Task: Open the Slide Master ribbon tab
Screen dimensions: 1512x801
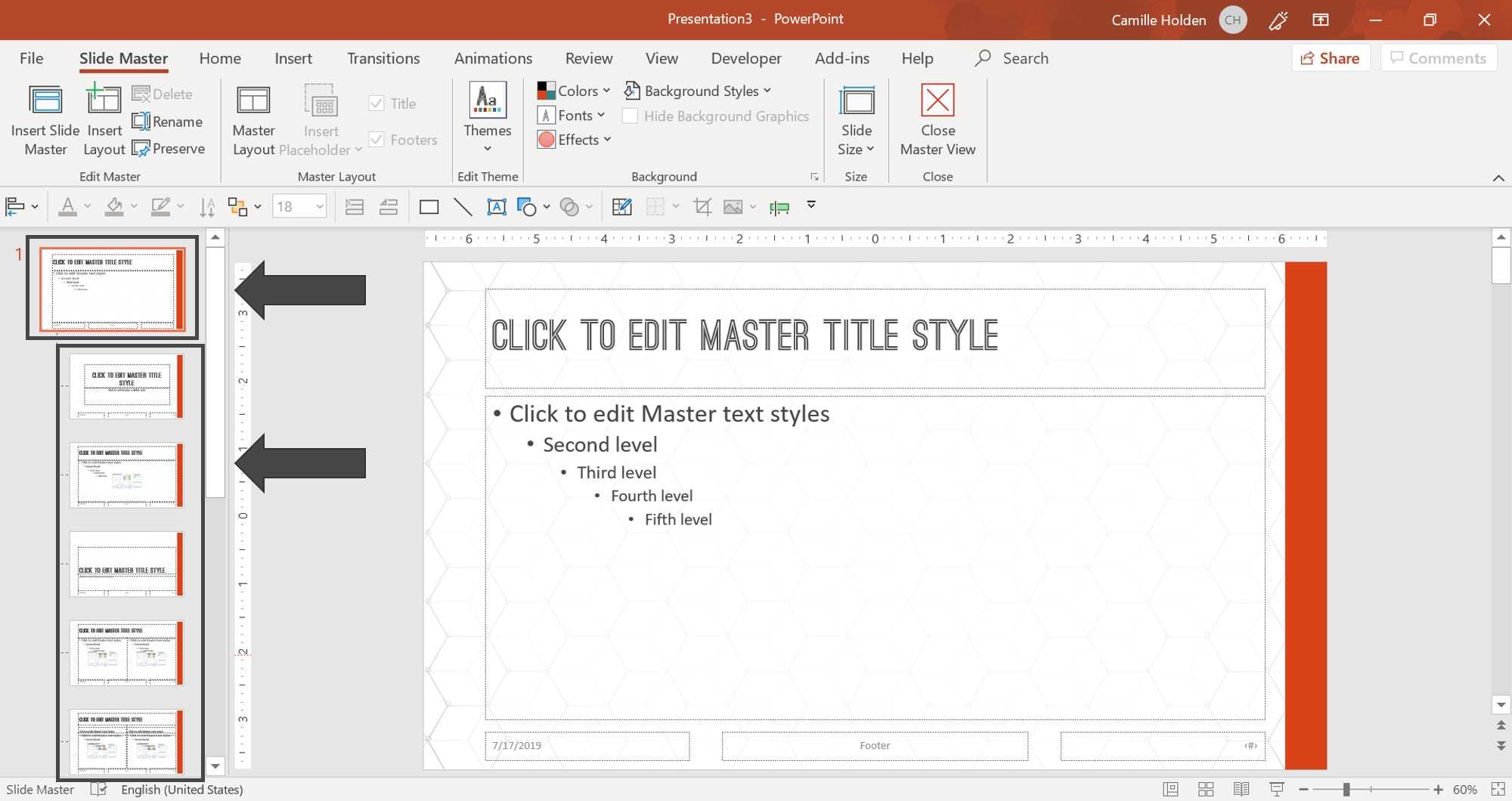Action: pos(122,57)
